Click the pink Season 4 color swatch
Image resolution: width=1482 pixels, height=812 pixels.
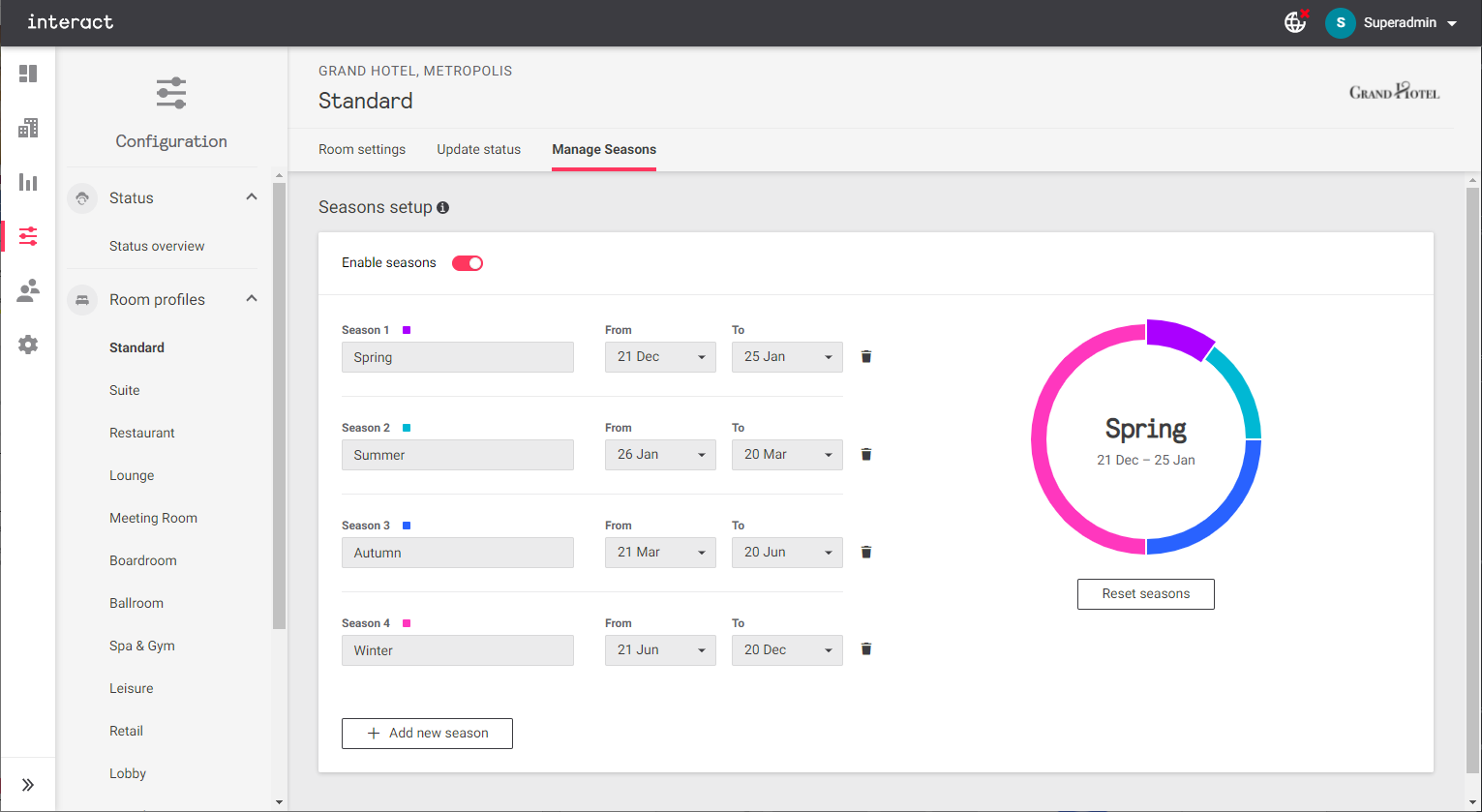pos(407,623)
